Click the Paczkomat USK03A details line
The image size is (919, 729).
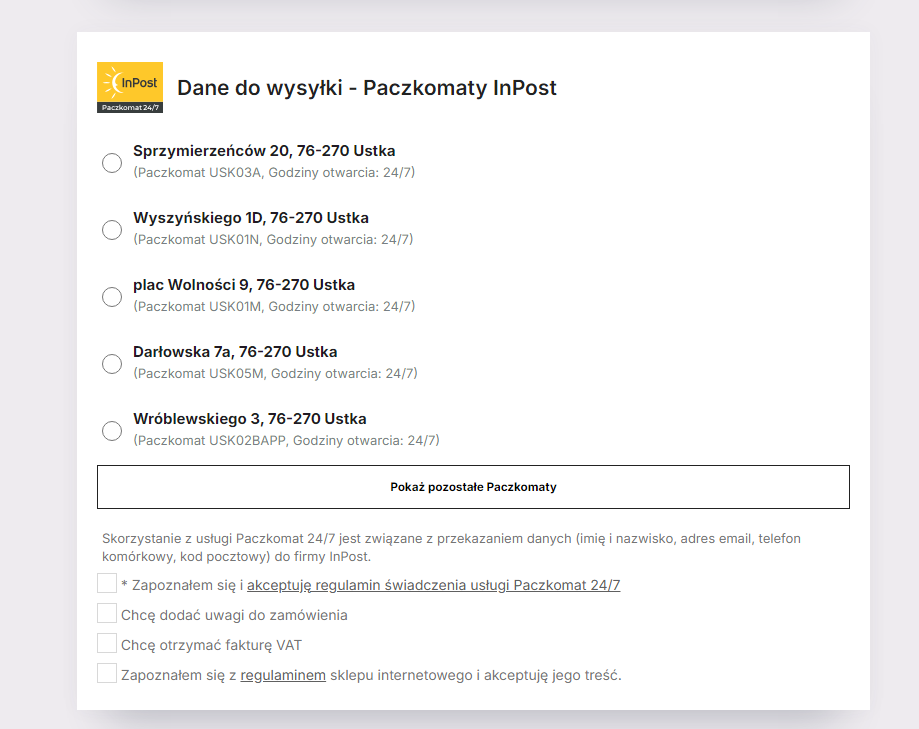[274, 172]
